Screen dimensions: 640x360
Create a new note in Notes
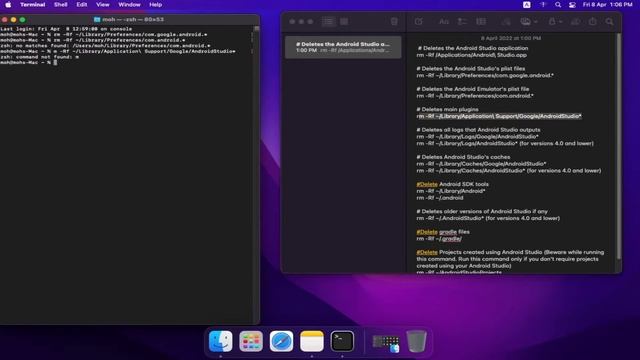tap(419, 22)
